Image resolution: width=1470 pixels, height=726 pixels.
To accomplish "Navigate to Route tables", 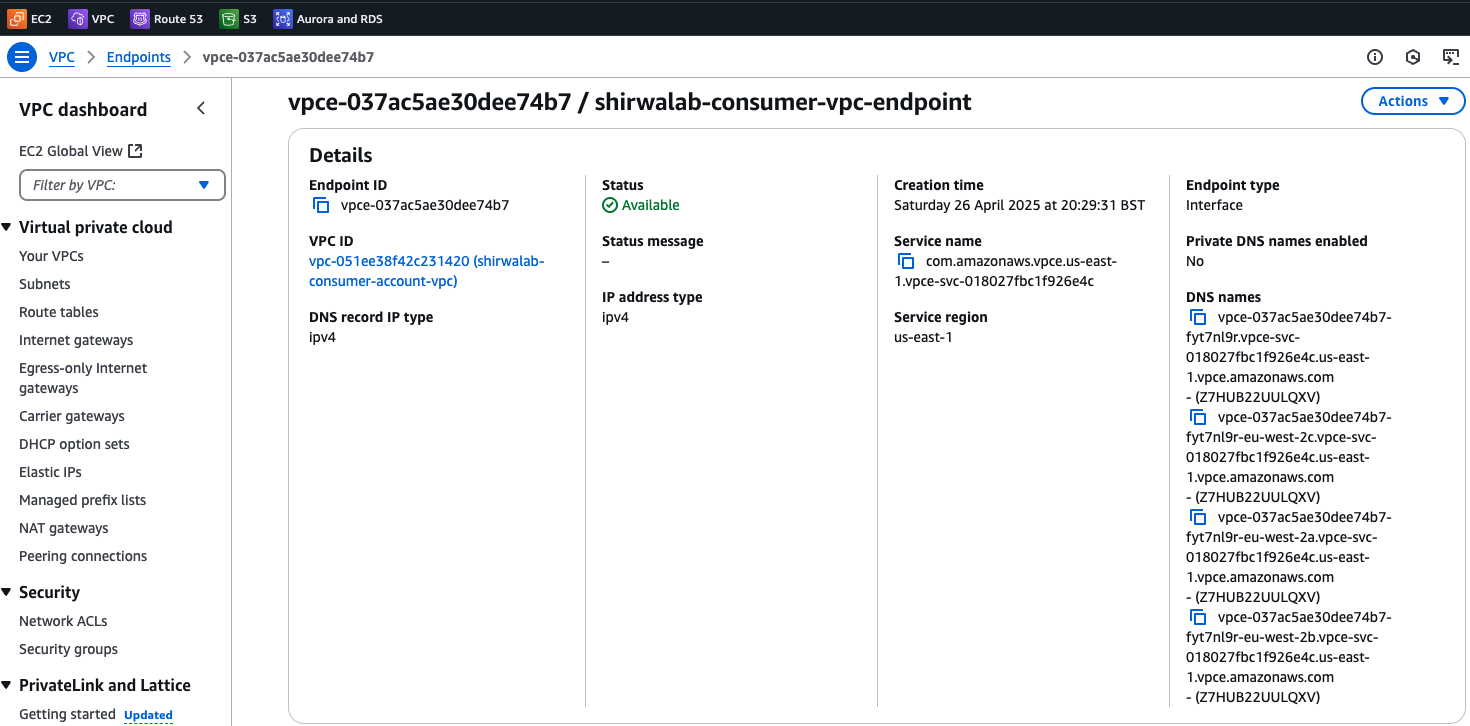I will (59, 312).
